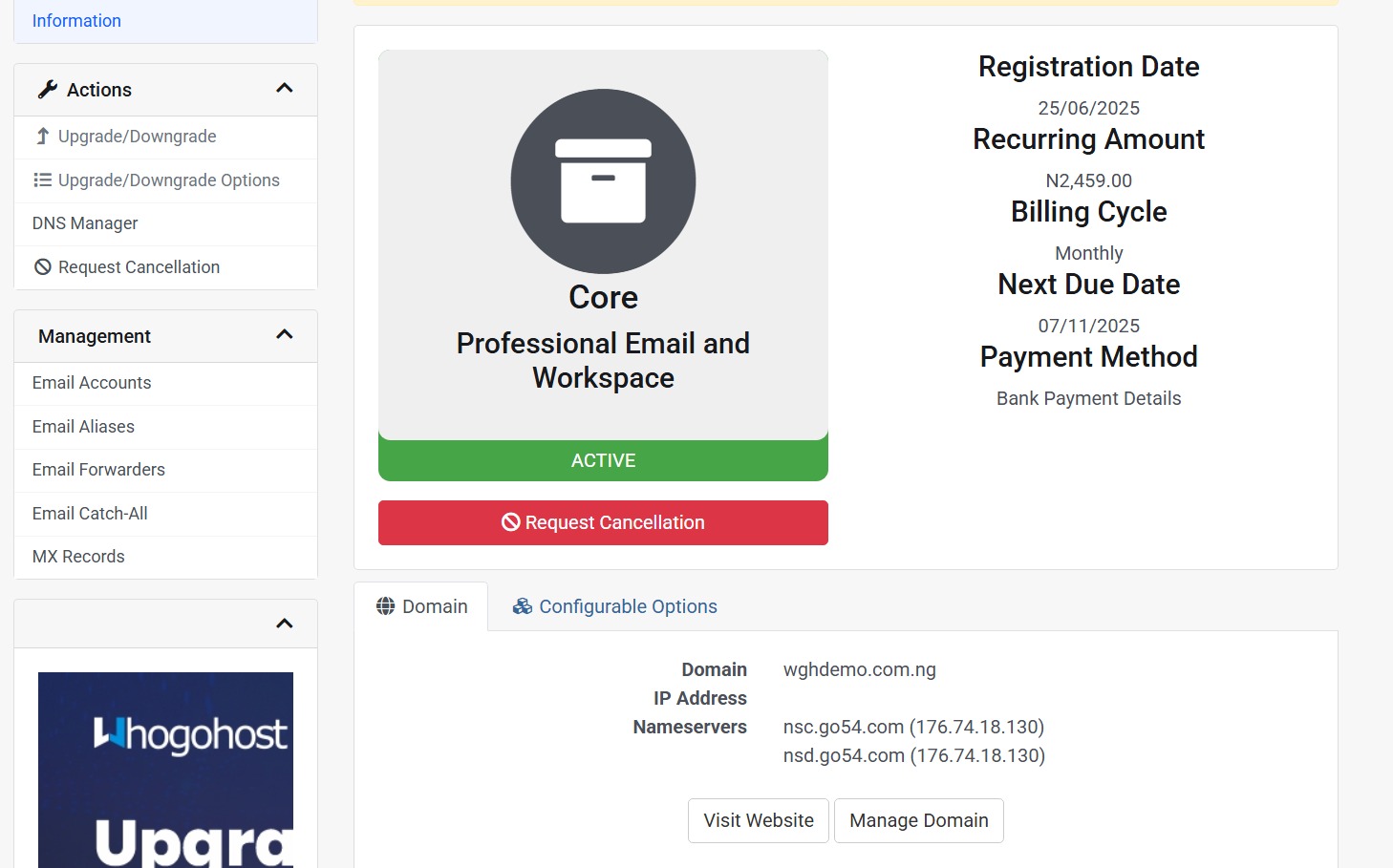Click the ban icon on red cancellation button
1393x868 pixels.
point(511,522)
